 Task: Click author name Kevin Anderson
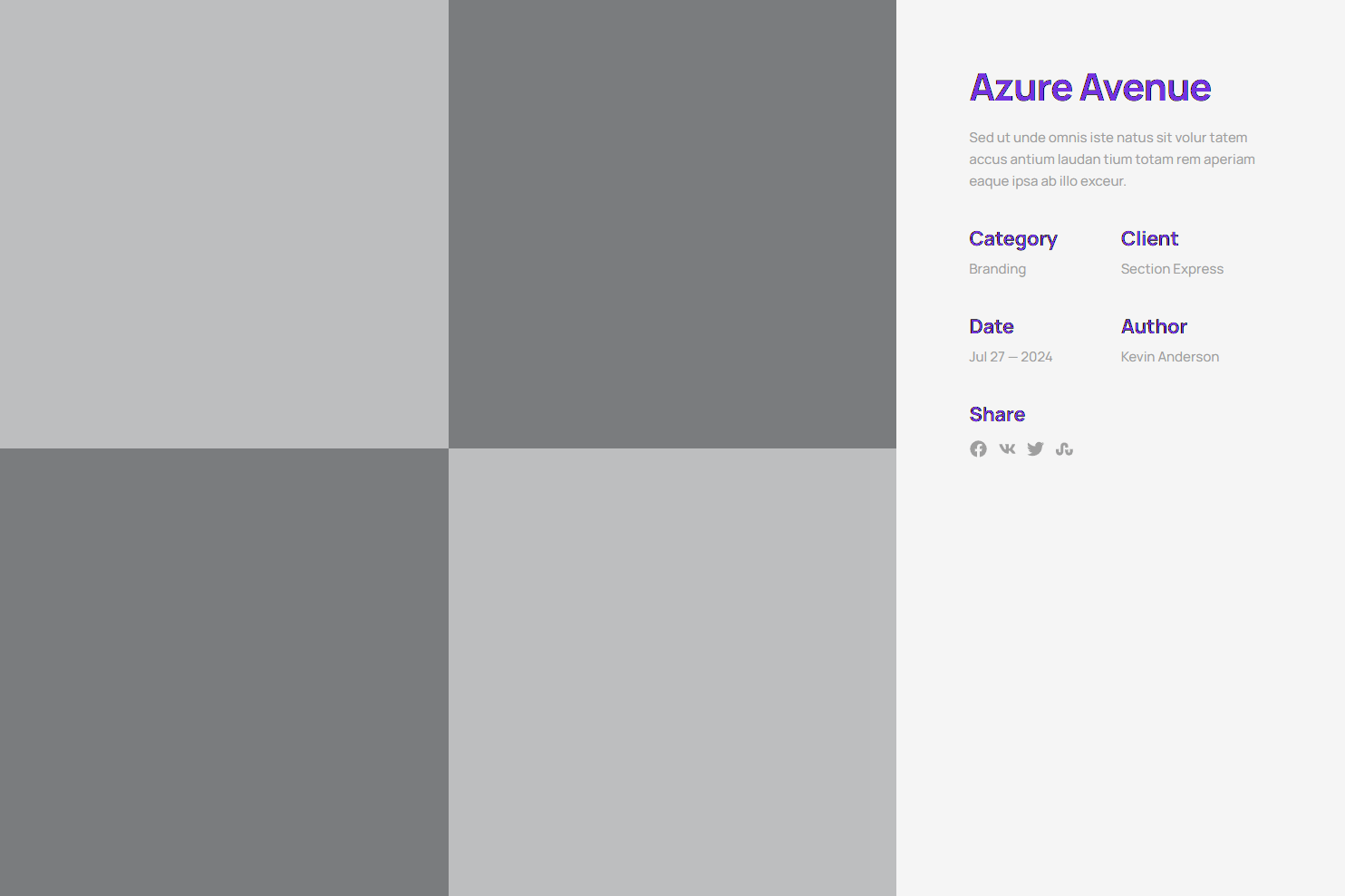click(x=1169, y=357)
